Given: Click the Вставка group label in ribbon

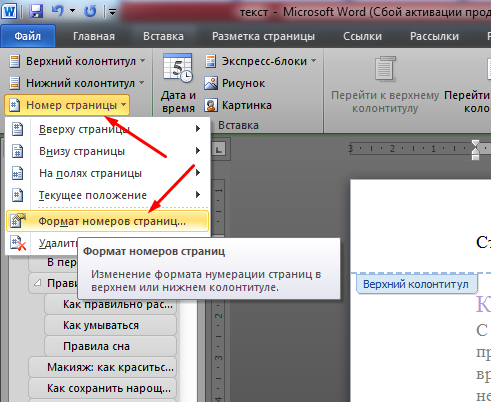Looking at the screenshot, I should pos(238,125).
